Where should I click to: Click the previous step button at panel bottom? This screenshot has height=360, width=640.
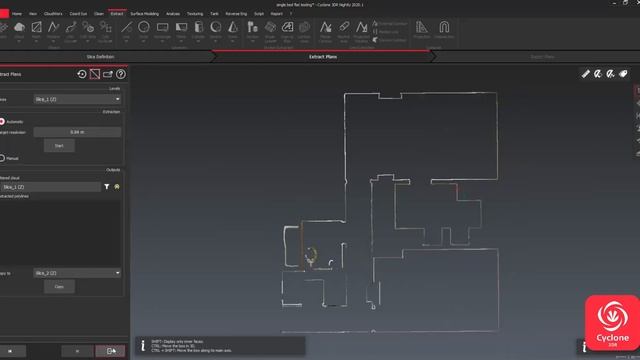pyautogui.click(x=10, y=351)
